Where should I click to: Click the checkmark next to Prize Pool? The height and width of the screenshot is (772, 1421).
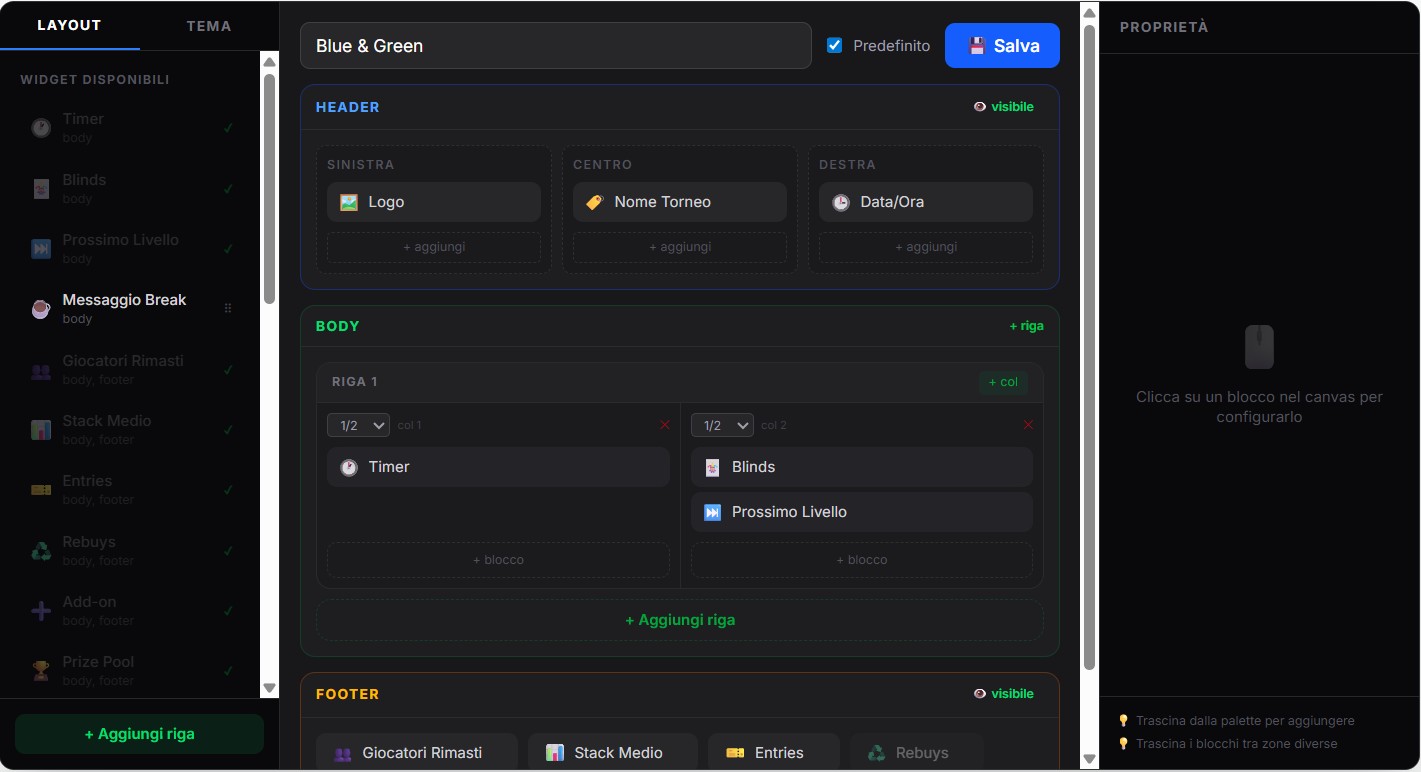click(229, 671)
